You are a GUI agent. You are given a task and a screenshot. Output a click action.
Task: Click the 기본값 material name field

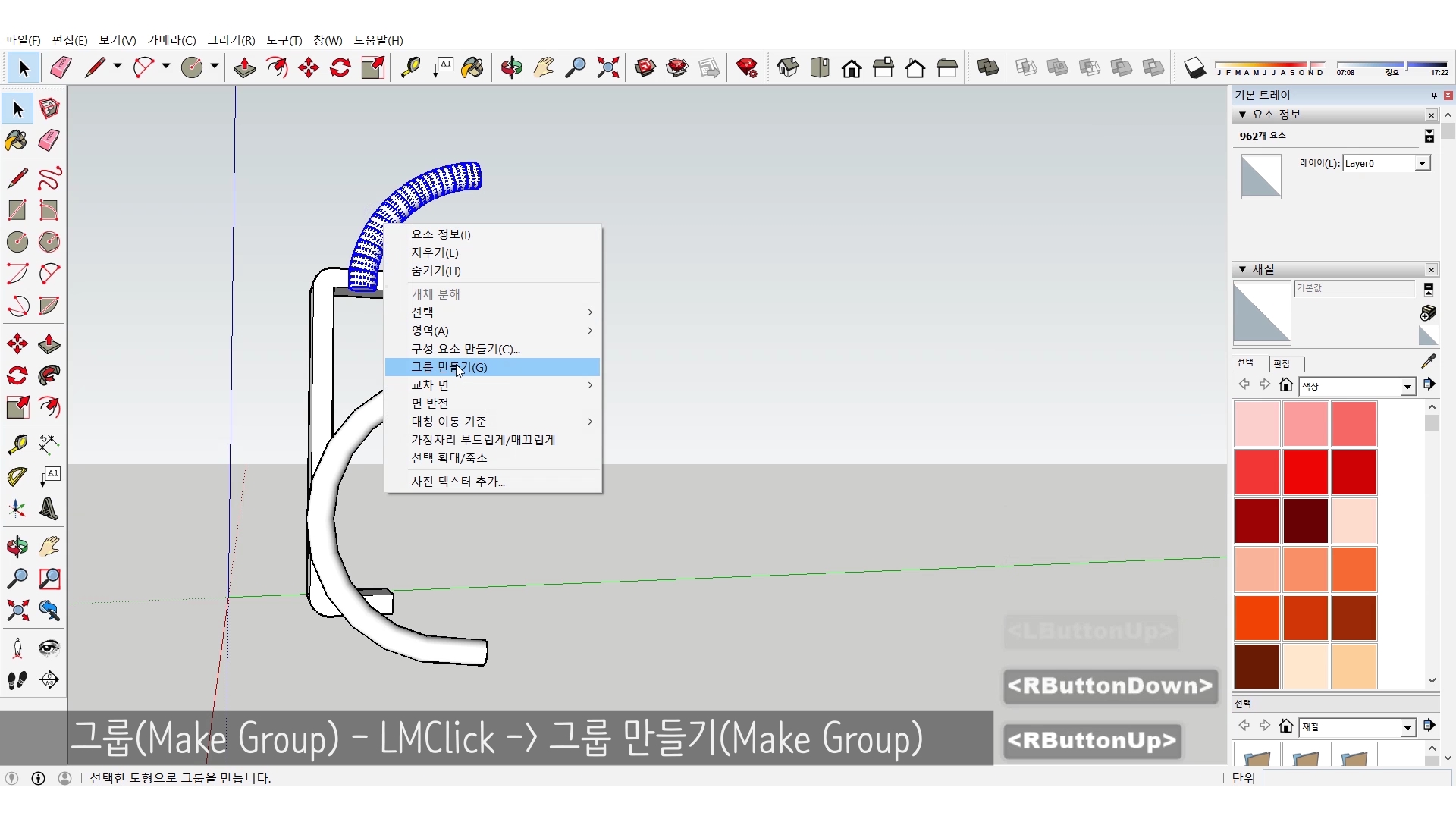(x=1353, y=288)
